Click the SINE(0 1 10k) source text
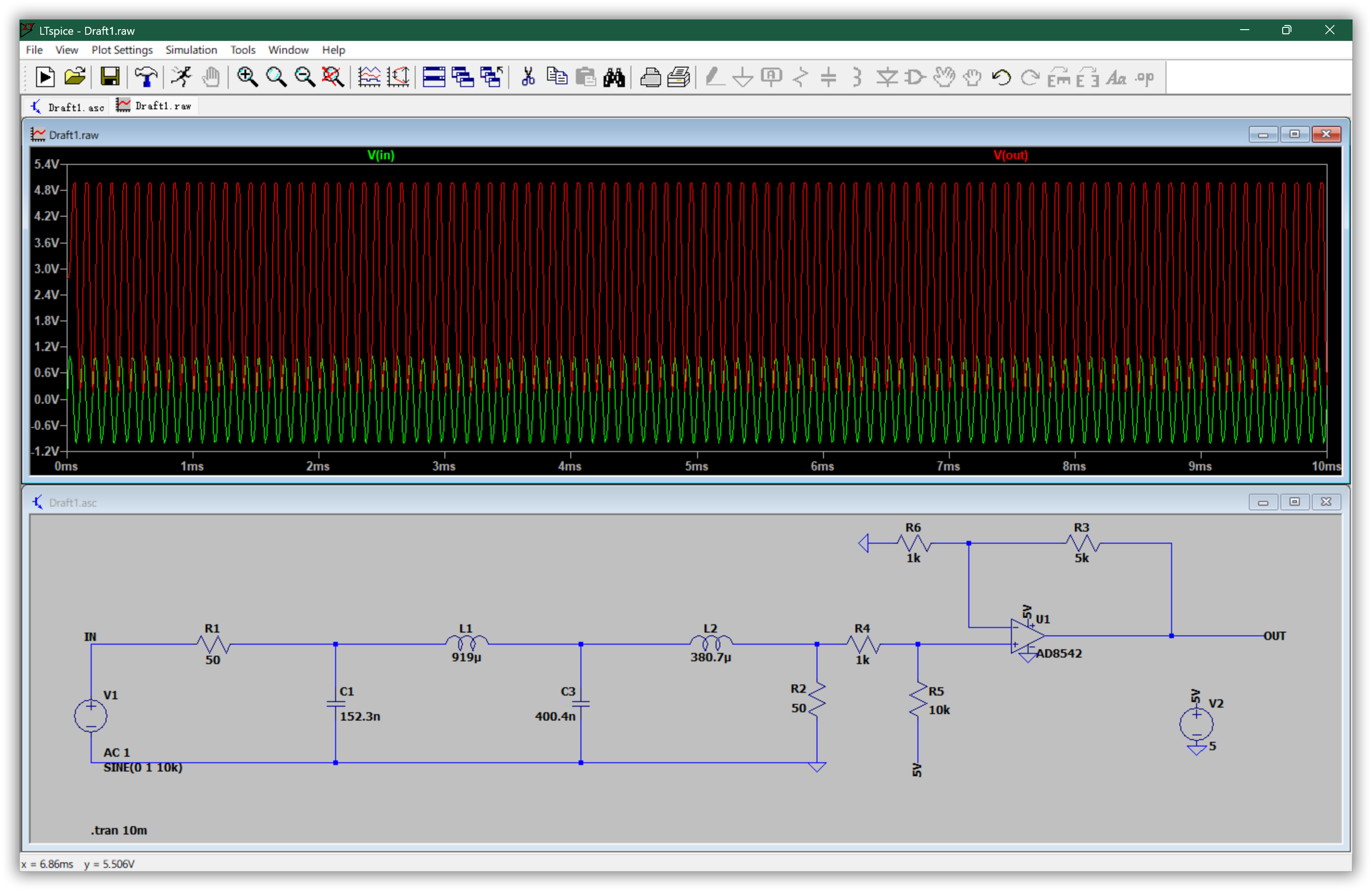Viewport: 1372px width, 891px height. tap(143, 767)
